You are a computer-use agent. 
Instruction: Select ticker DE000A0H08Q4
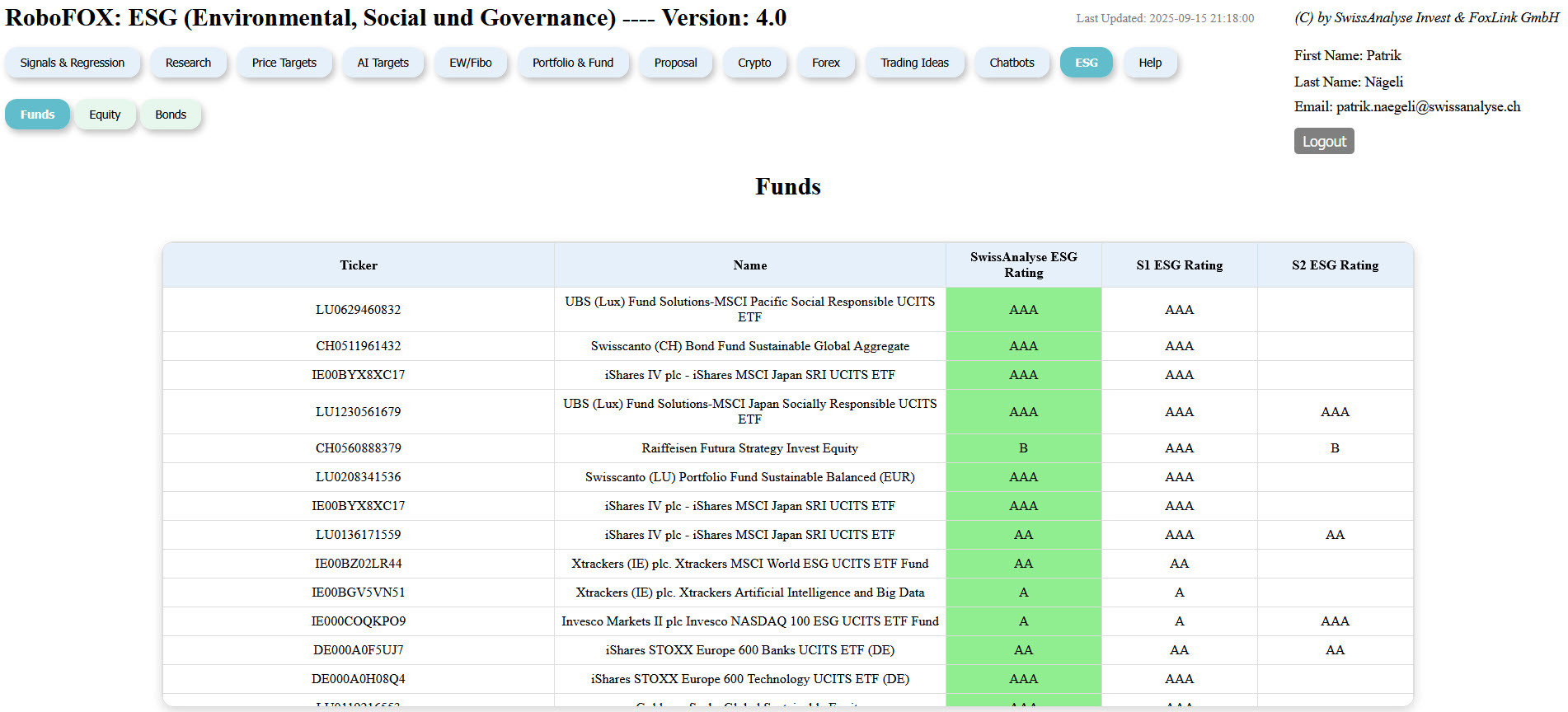pyautogui.click(x=359, y=679)
